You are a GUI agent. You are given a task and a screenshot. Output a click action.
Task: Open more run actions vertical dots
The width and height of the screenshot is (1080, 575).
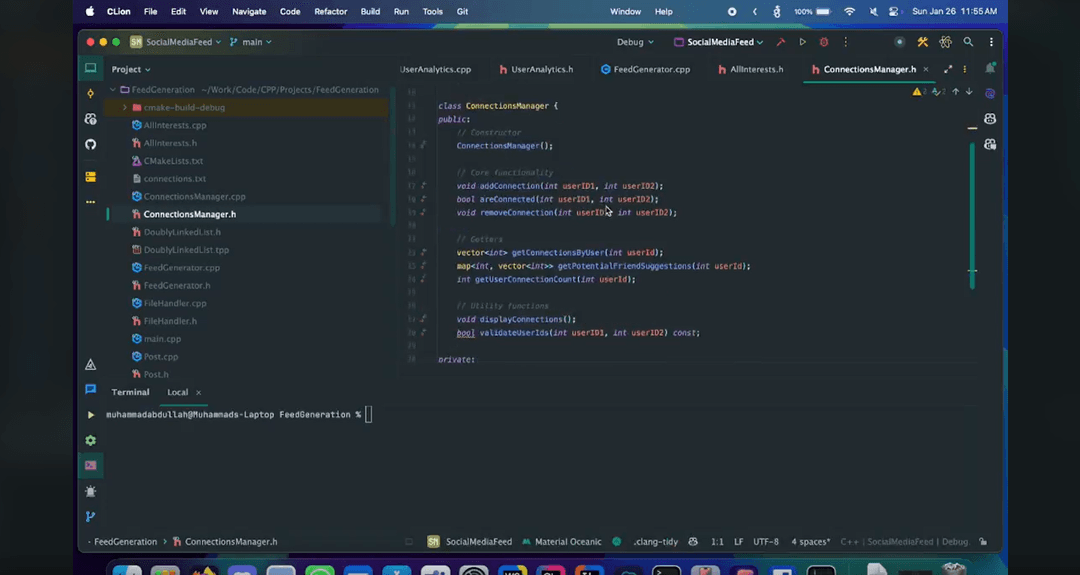tap(846, 42)
